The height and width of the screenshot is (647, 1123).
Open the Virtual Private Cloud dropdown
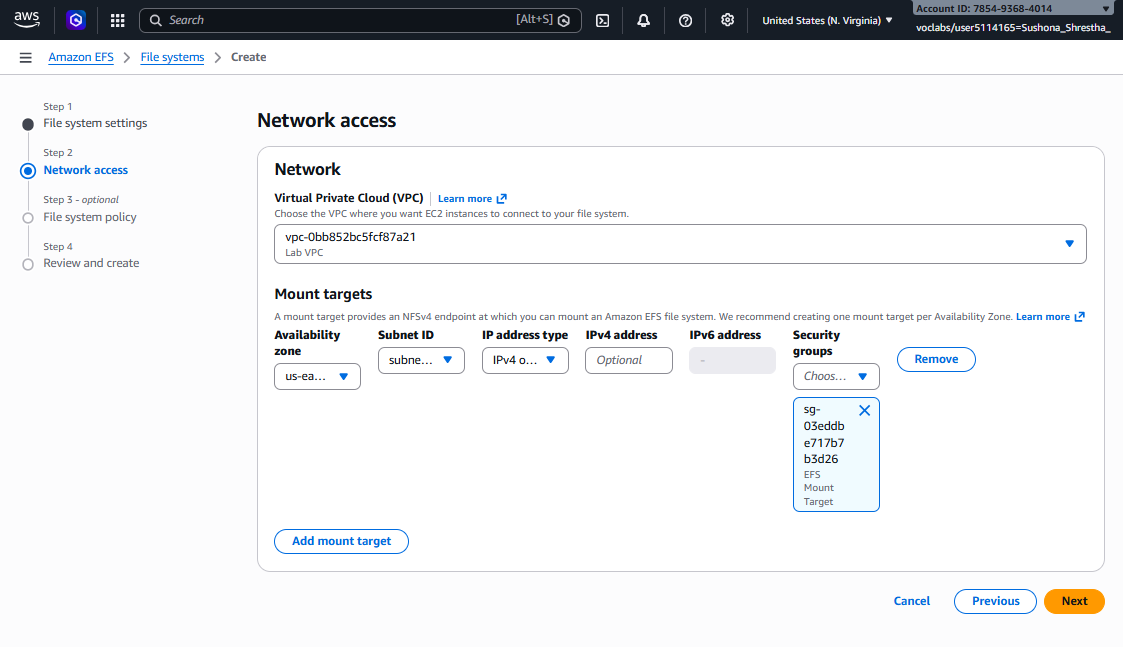[x=680, y=244]
